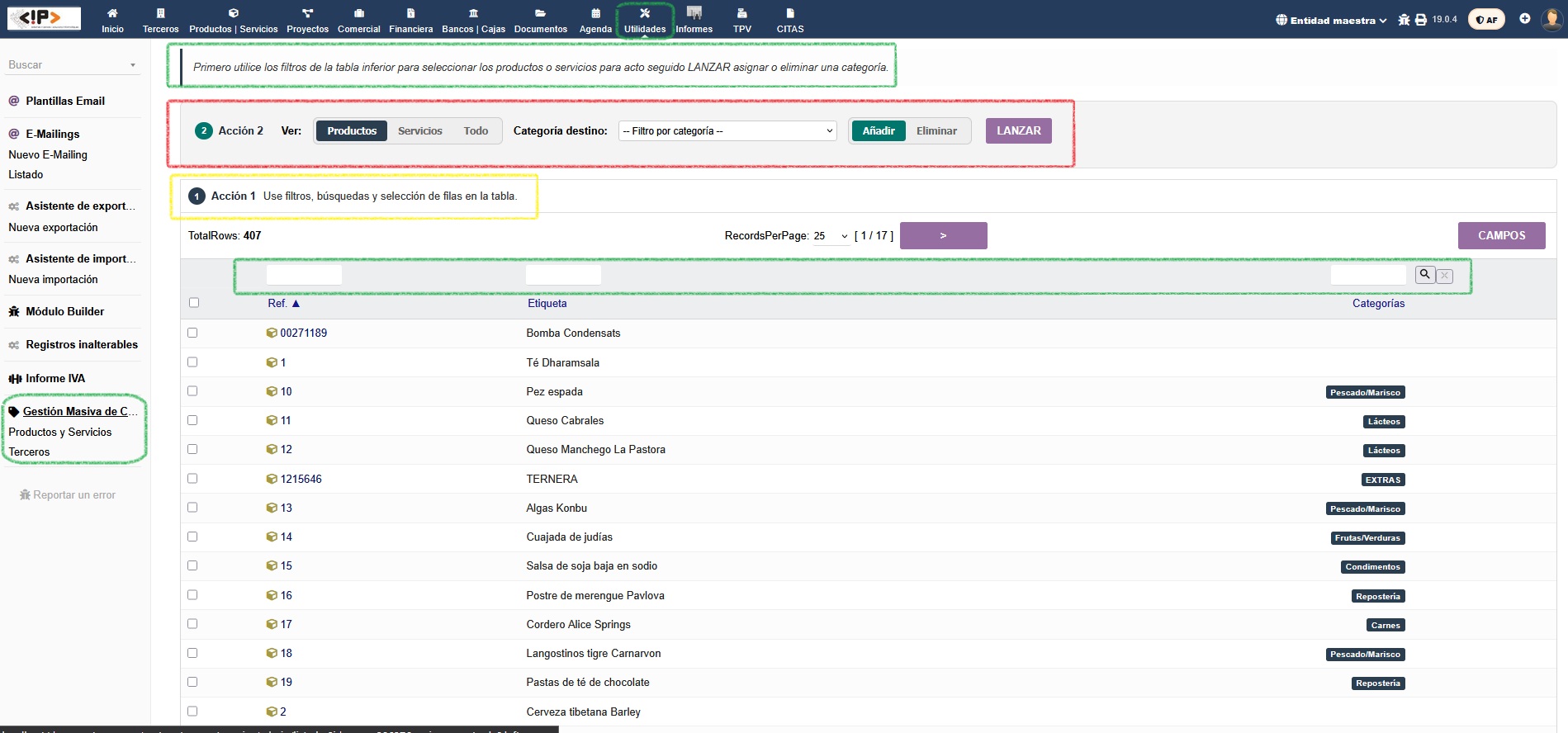The height and width of the screenshot is (733, 1568).
Task: Open the TPV point of sale
Action: click(x=742, y=21)
